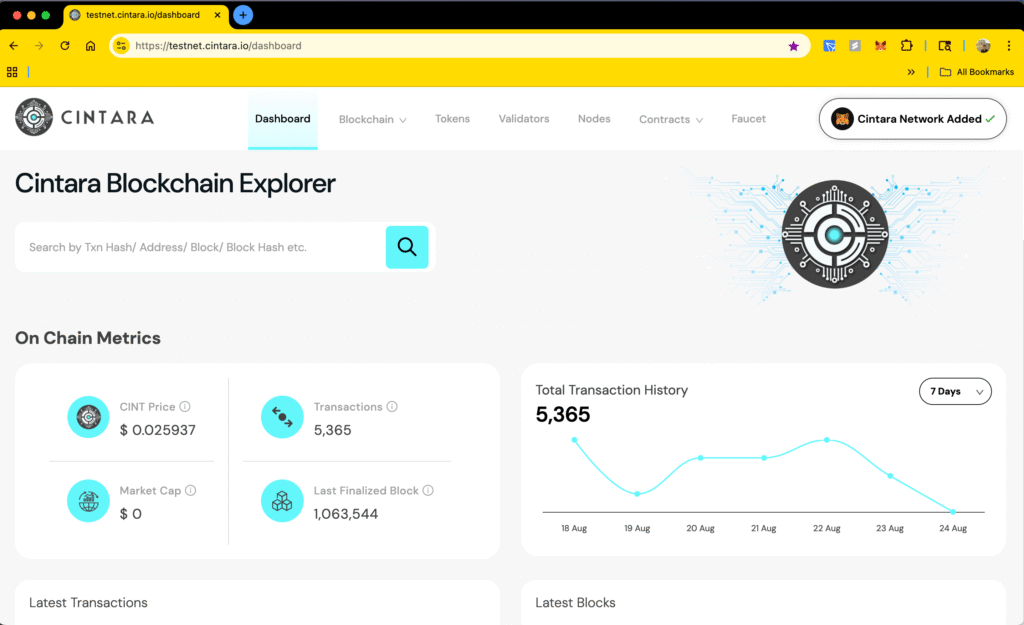Screen dimensions: 1024x625
Task: Expand the Blockchain navigation menu
Action: pos(372,120)
